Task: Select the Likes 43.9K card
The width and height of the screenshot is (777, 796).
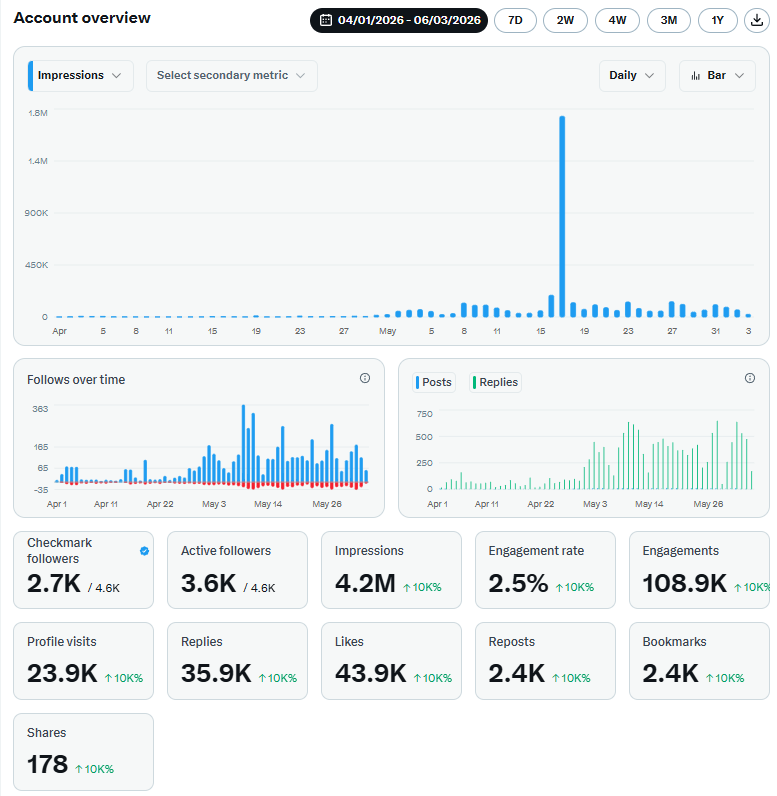Action: (x=391, y=661)
